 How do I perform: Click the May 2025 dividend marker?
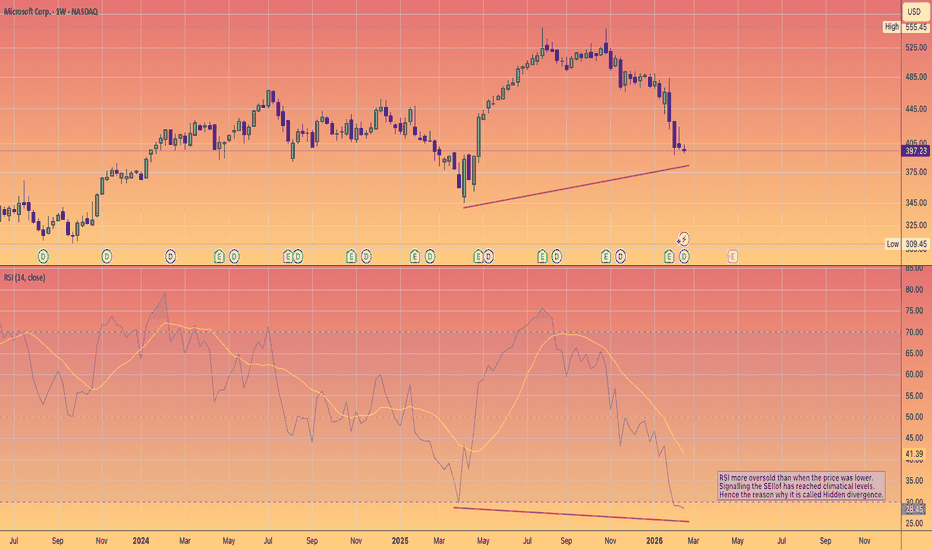pos(488,256)
